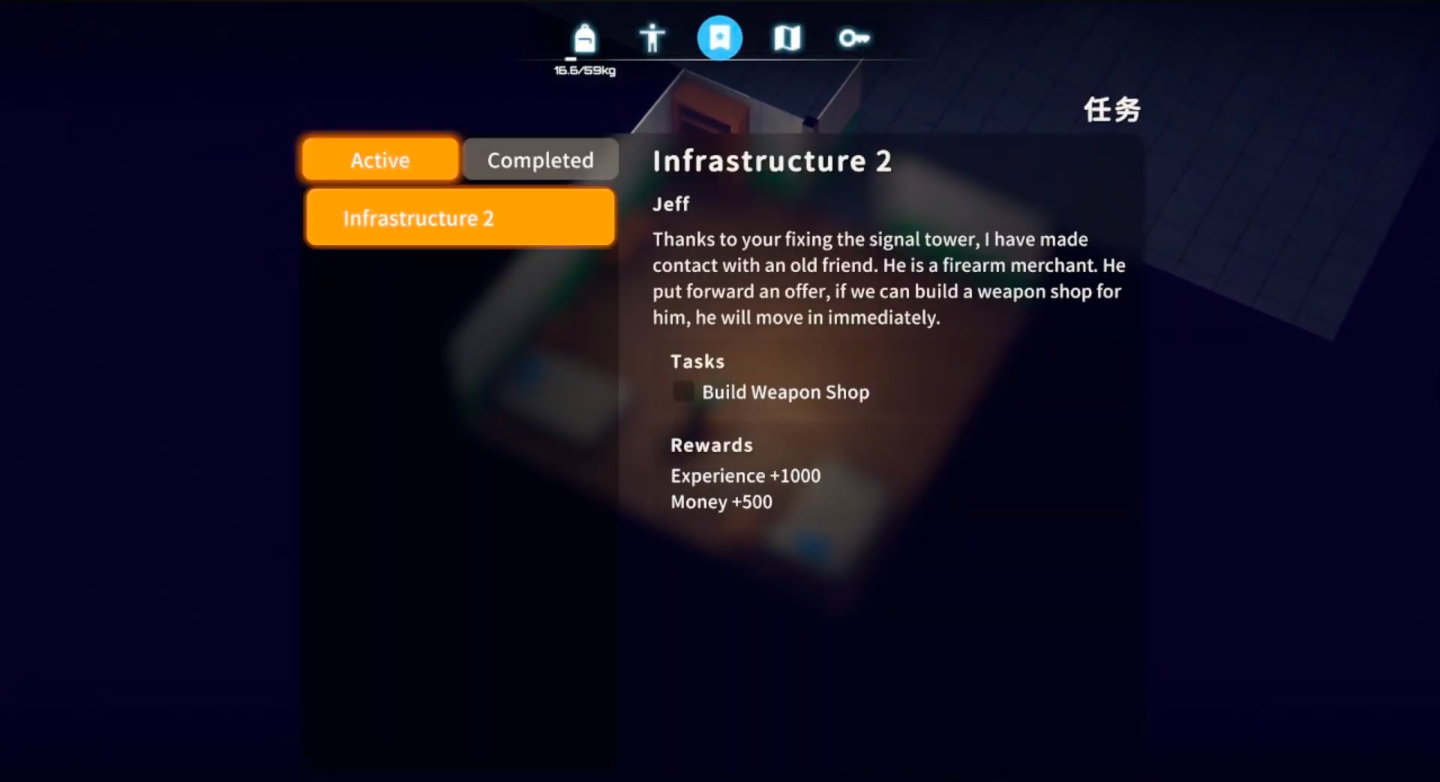Mark the weapon shop objective complete
The height and width of the screenshot is (782, 1440).
(x=682, y=391)
